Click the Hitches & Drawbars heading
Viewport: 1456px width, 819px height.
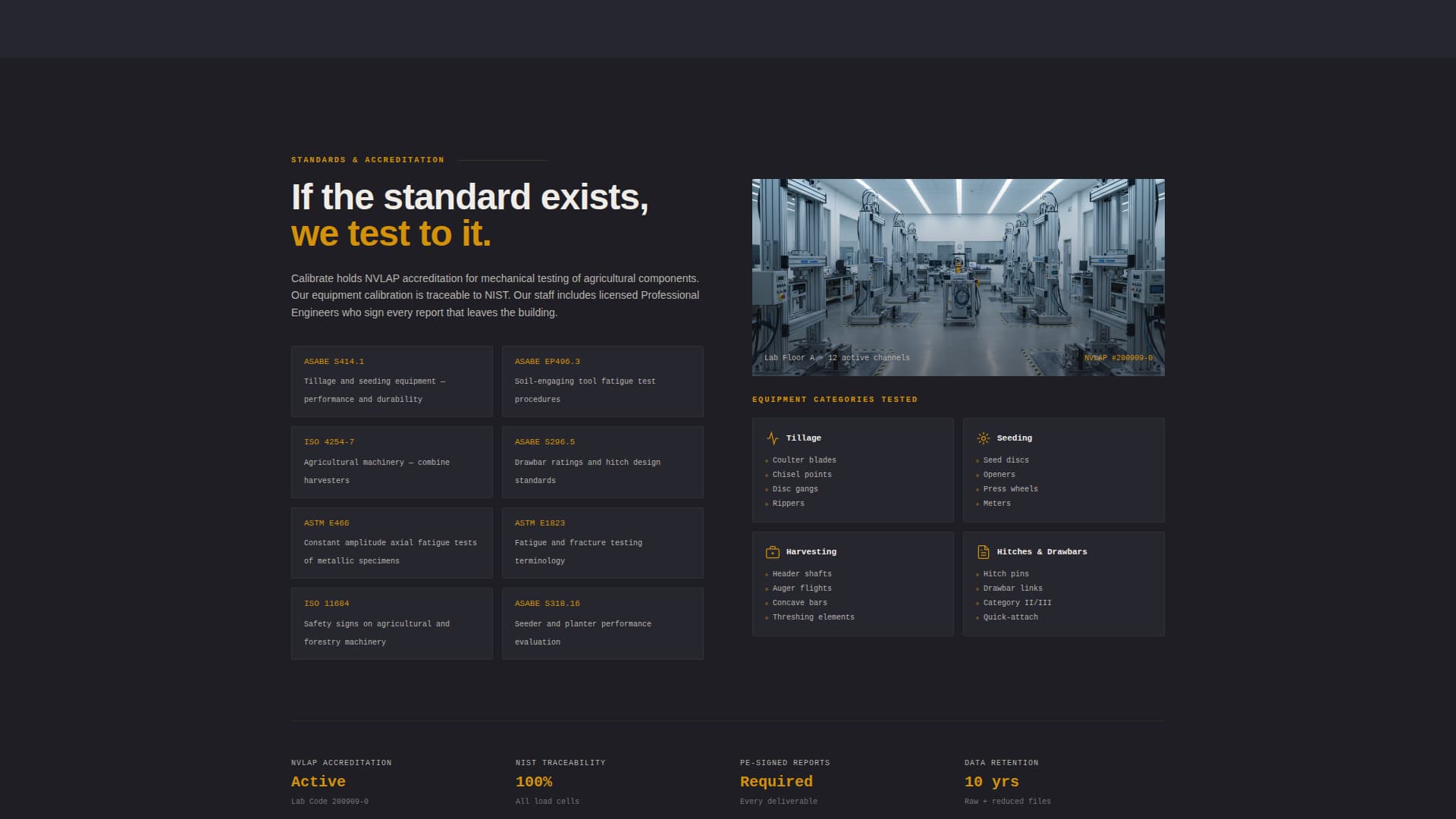tap(1041, 552)
